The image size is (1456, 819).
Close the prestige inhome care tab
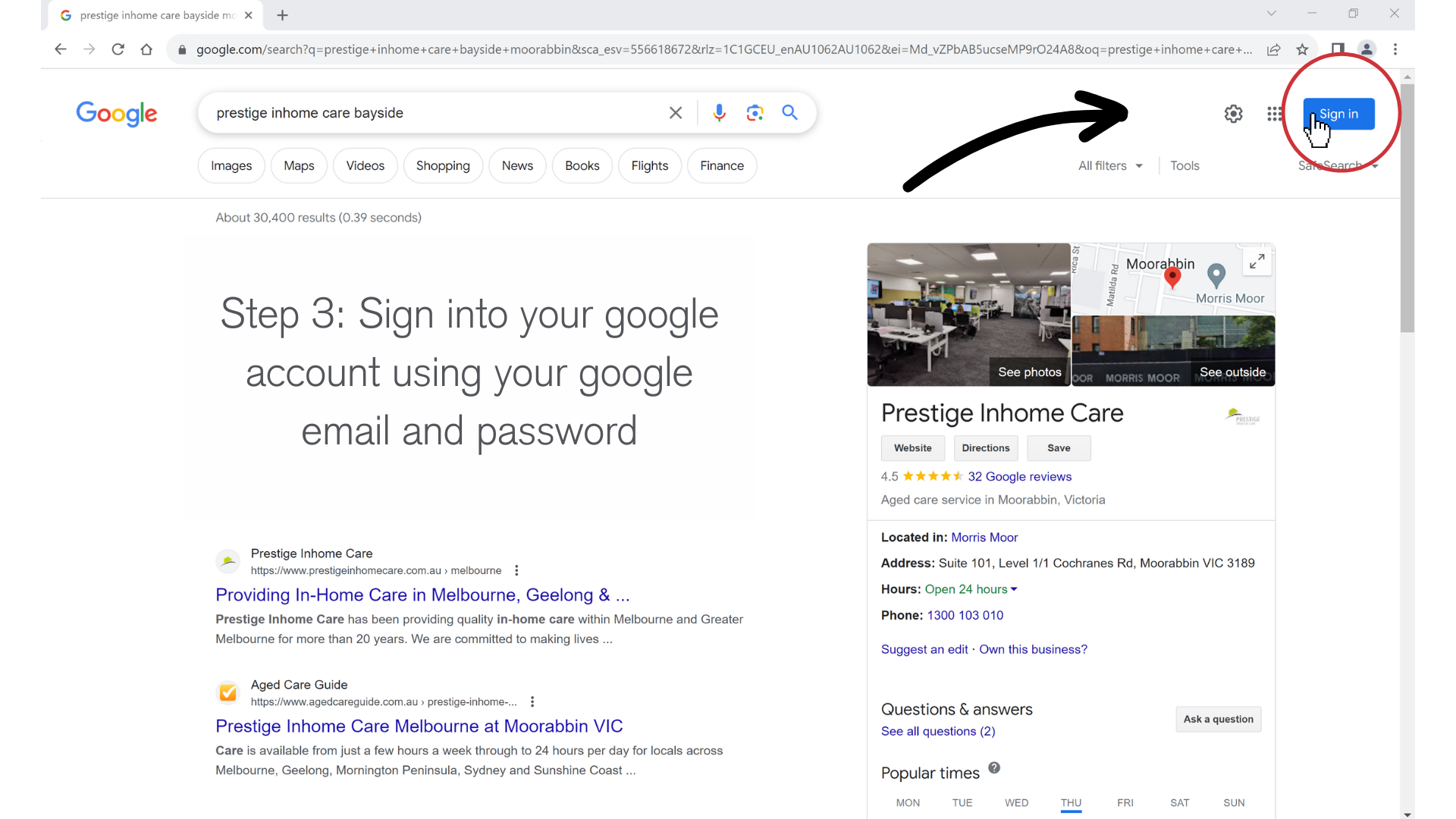(x=249, y=15)
